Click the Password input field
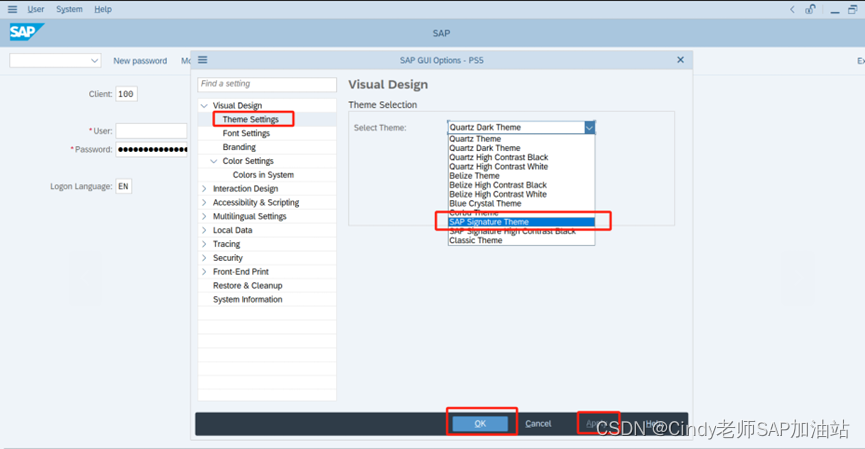The width and height of the screenshot is (865, 449). click(x=151, y=149)
